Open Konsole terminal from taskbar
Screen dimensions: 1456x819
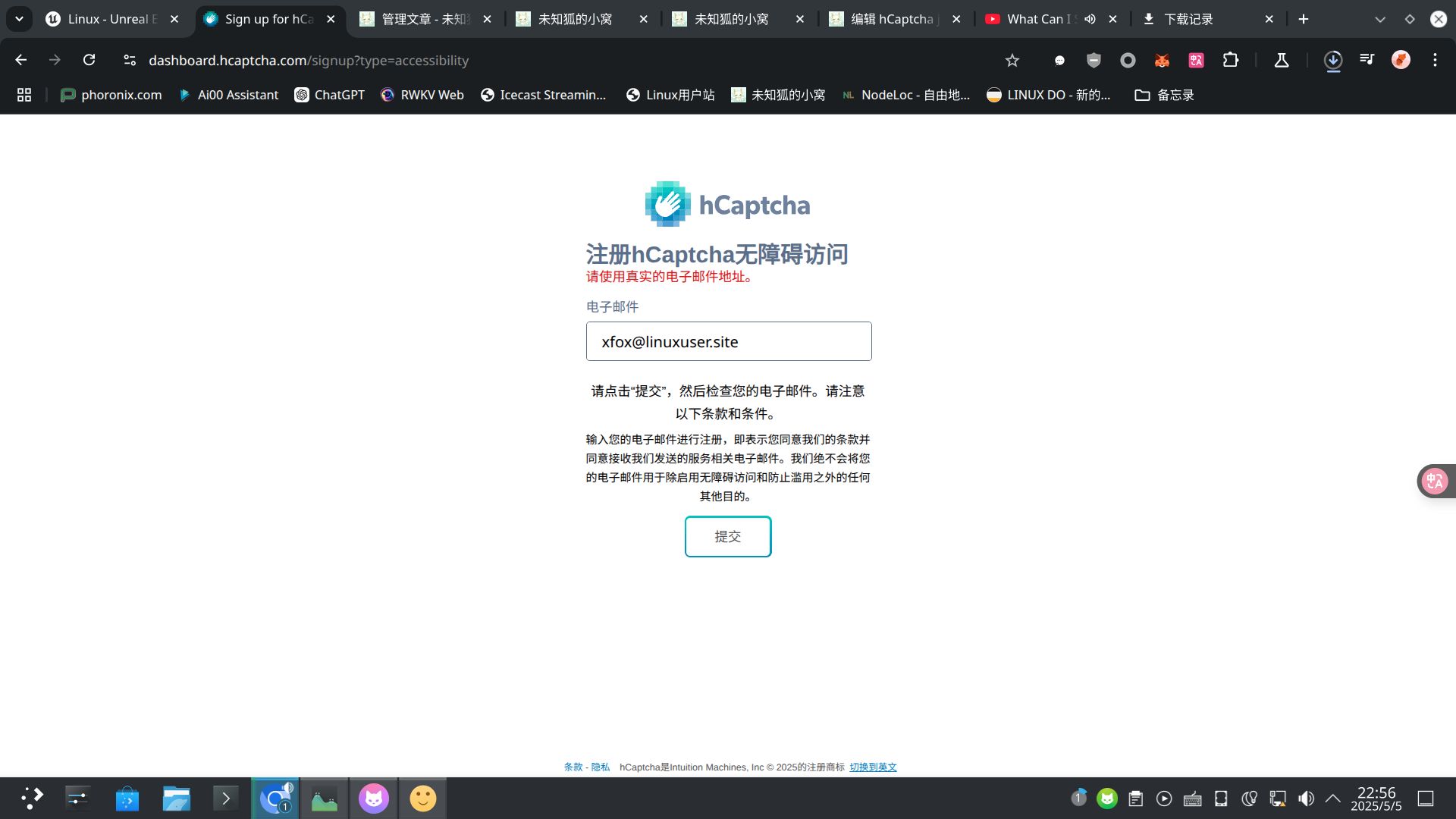coord(225,798)
